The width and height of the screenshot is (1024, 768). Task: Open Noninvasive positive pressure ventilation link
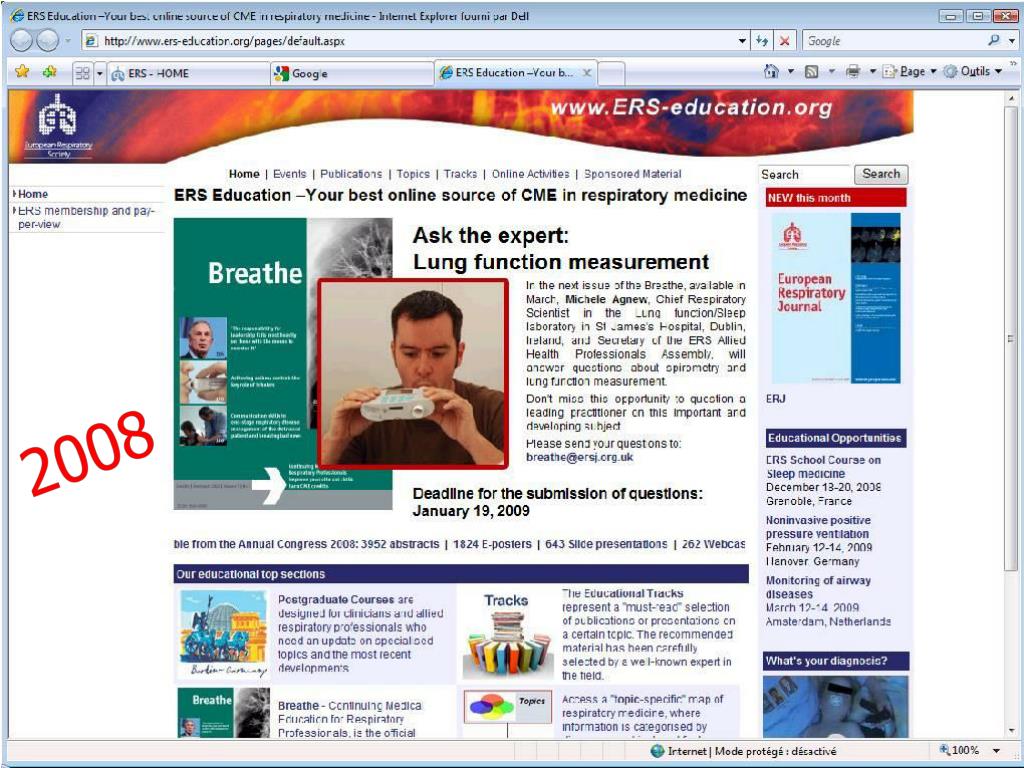818,526
